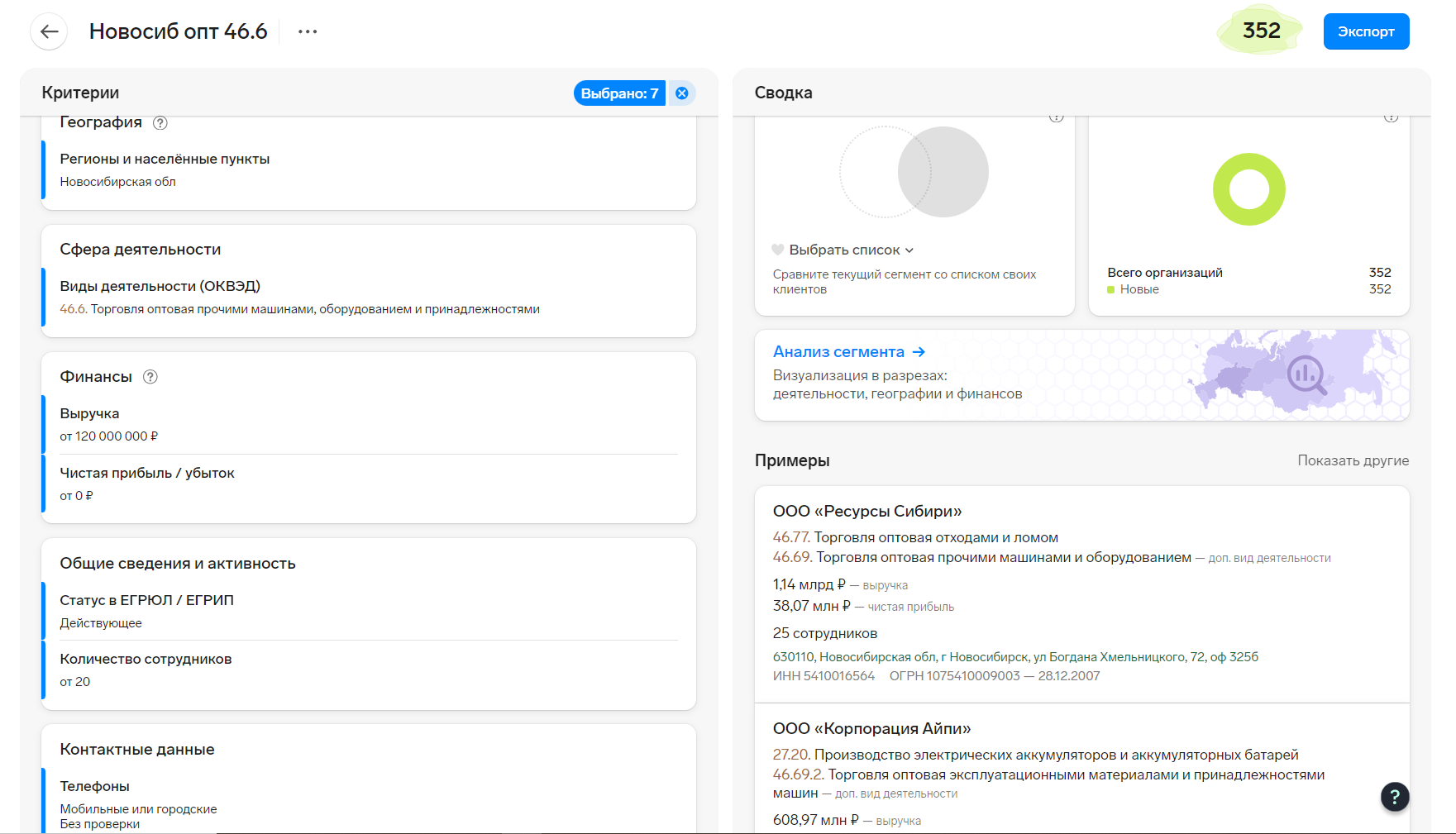Click the green donut chart
The height and width of the screenshot is (834, 1456).
1248,189
